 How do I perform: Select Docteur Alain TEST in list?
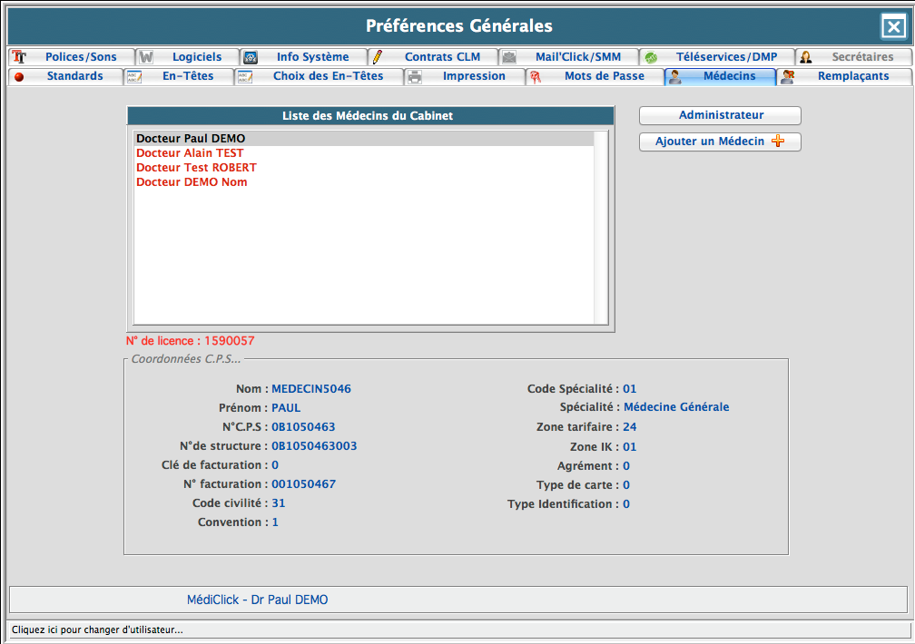190,153
